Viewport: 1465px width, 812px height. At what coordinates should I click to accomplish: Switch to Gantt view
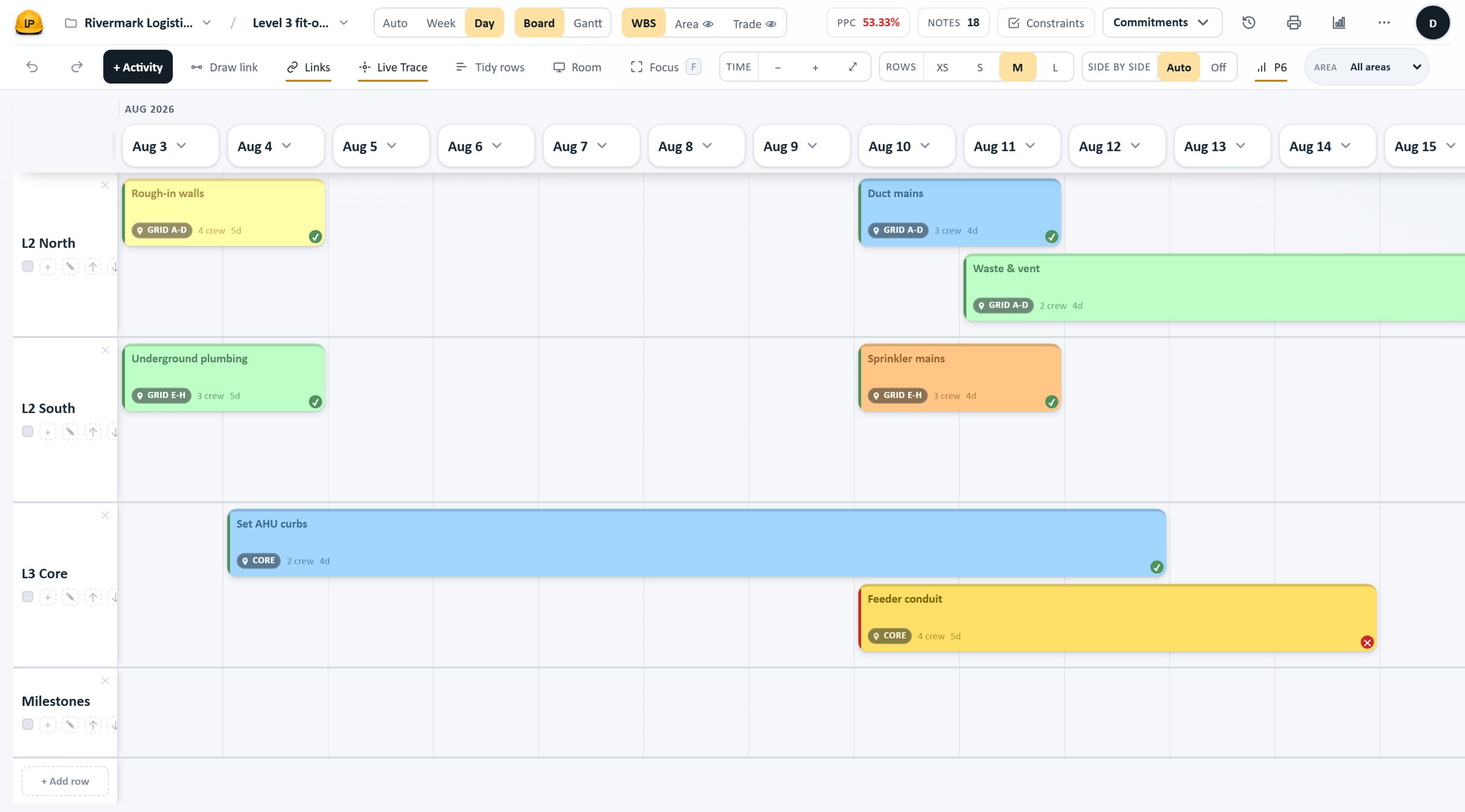pyautogui.click(x=587, y=23)
